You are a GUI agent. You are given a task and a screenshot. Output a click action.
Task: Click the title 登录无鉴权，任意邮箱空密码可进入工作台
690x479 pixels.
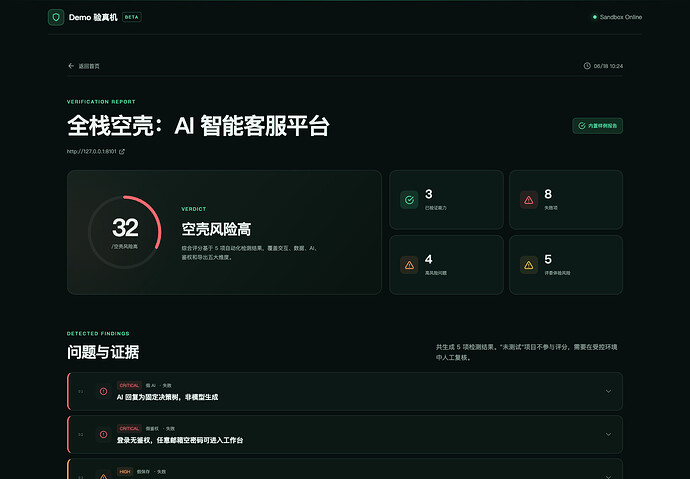pyautogui.click(x=180, y=440)
